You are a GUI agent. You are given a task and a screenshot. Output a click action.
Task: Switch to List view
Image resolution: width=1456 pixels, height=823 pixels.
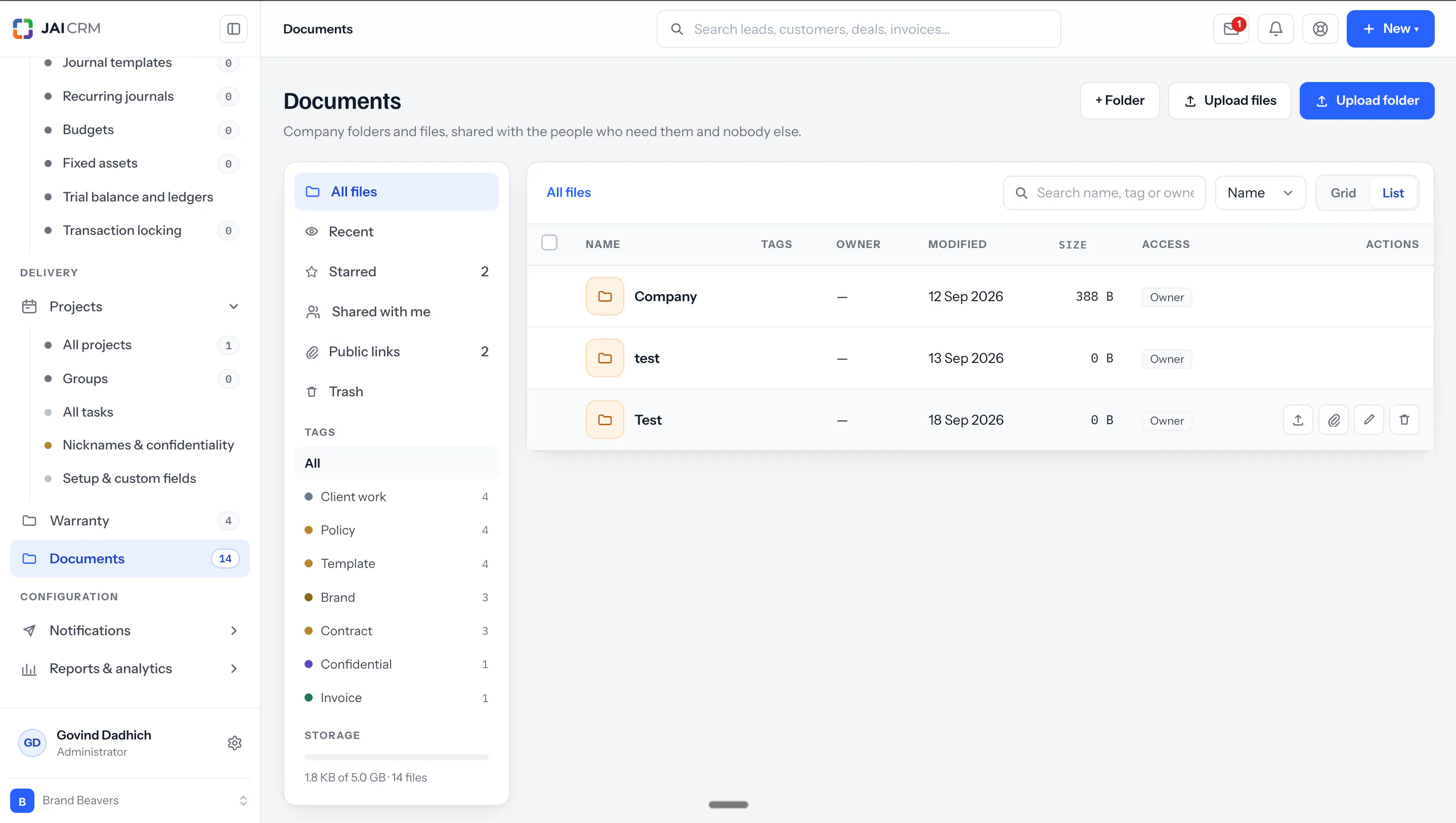click(1393, 193)
